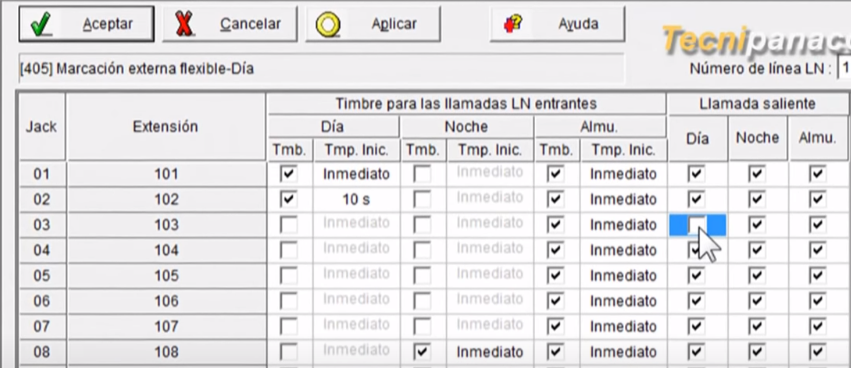Image resolution: width=851 pixels, height=368 pixels.
Task: Uncheck outgoing call Almu. for extension 104
Action: [x=817, y=250]
